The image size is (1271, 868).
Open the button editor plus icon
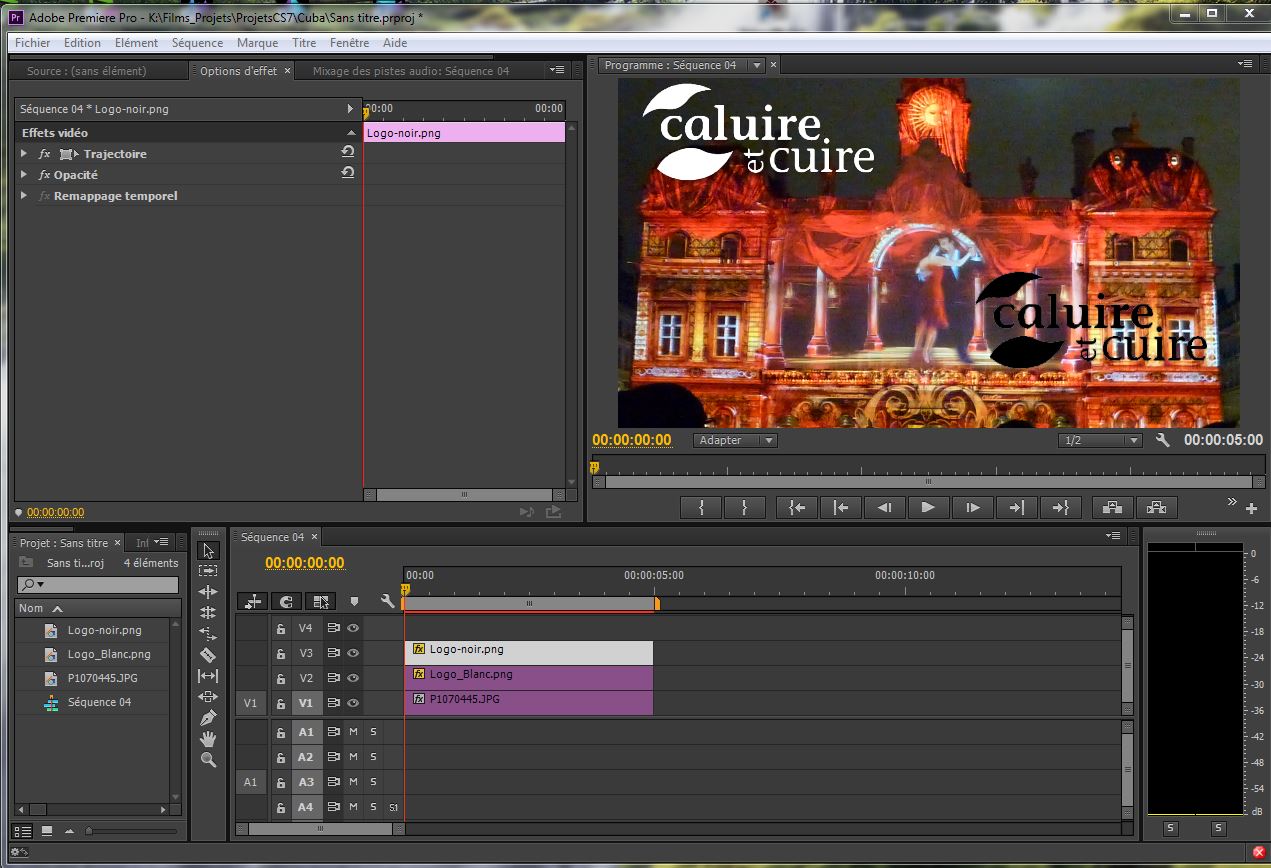1251,508
